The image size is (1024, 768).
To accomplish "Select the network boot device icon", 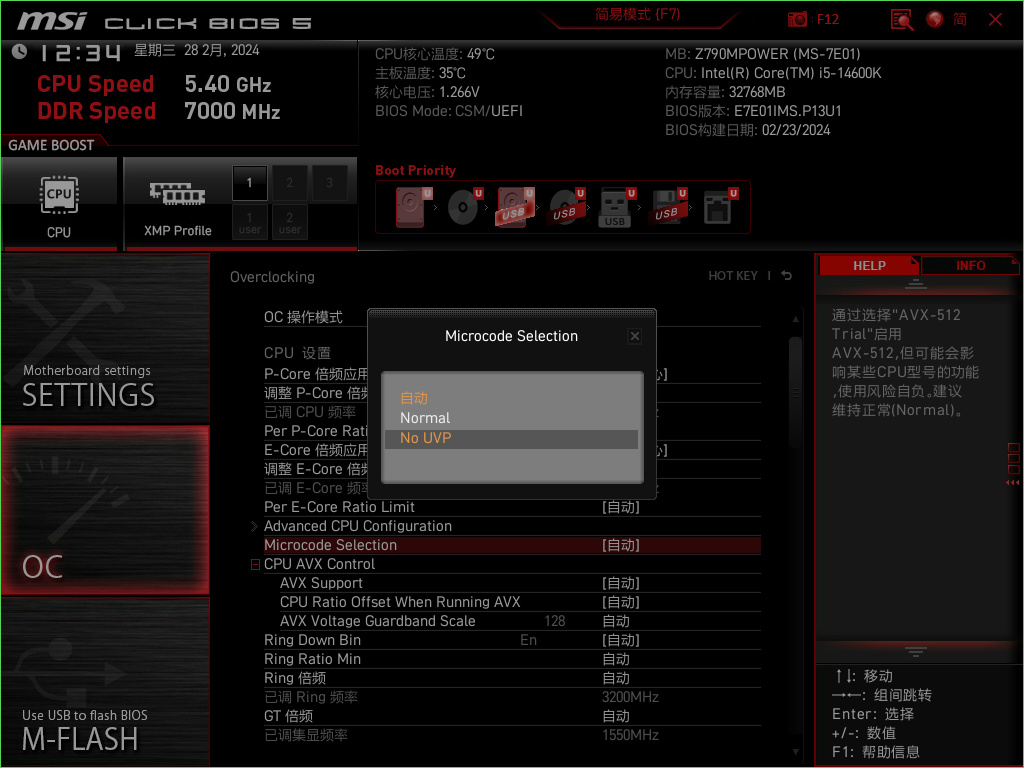I will [x=720, y=207].
